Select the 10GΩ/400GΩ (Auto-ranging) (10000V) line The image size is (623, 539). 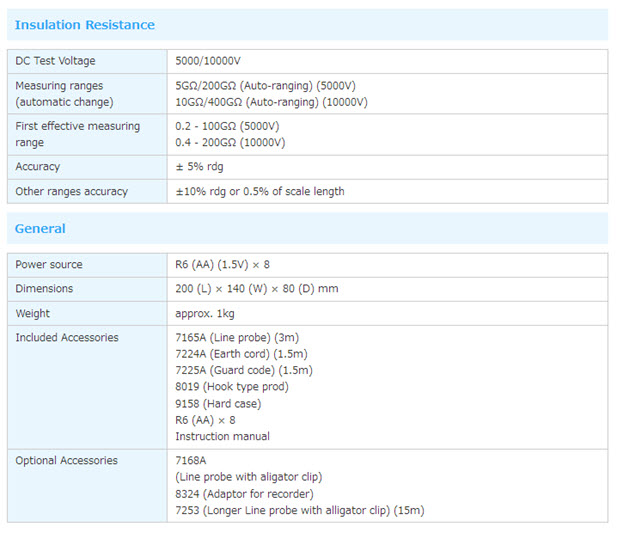(x=271, y=102)
